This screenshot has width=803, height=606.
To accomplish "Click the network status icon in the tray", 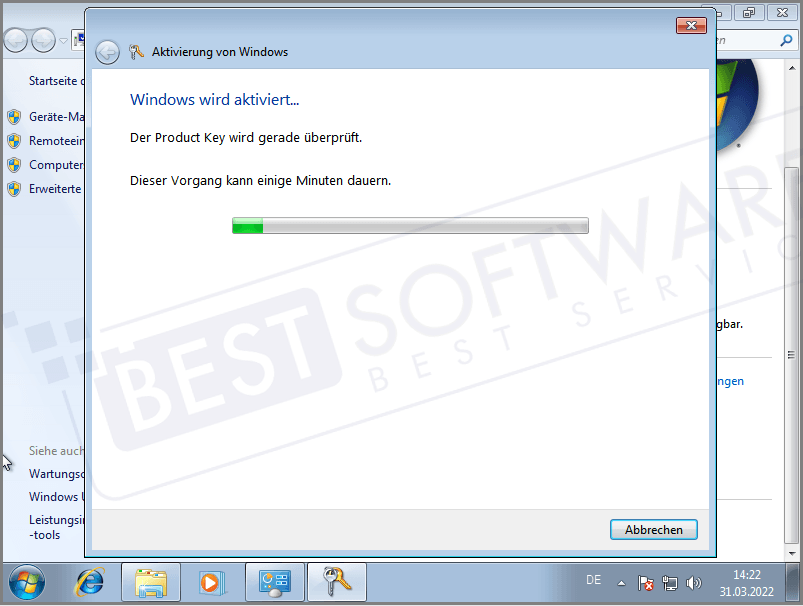I will pyautogui.click(x=672, y=582).
